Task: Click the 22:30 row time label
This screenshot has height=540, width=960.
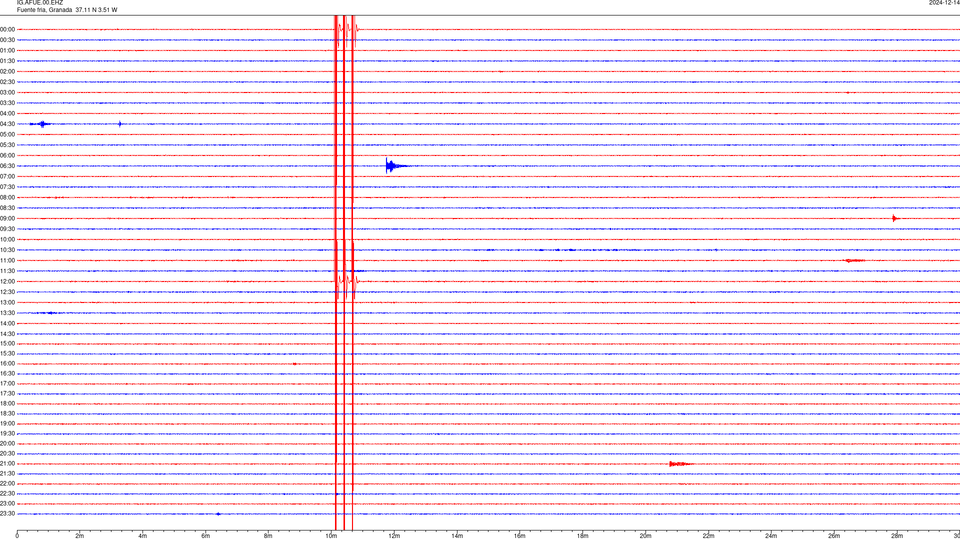Action: coord(7,493)
